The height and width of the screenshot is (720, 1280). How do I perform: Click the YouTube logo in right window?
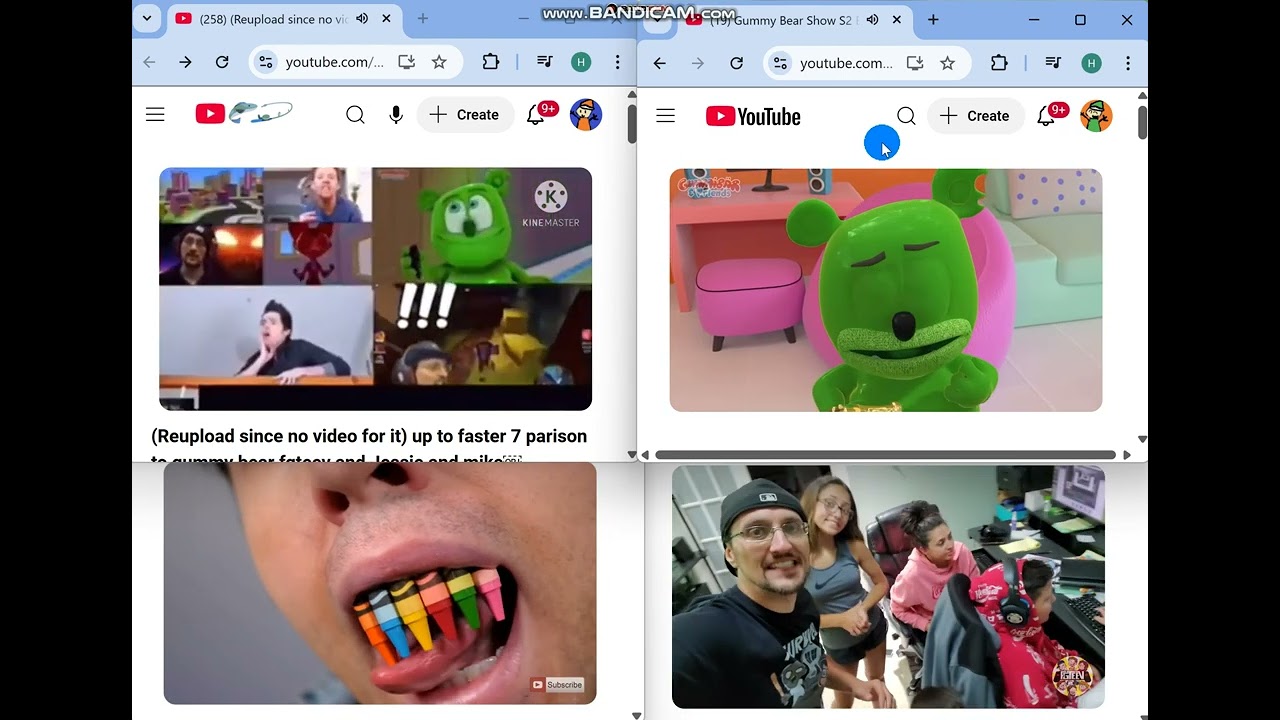753,117
